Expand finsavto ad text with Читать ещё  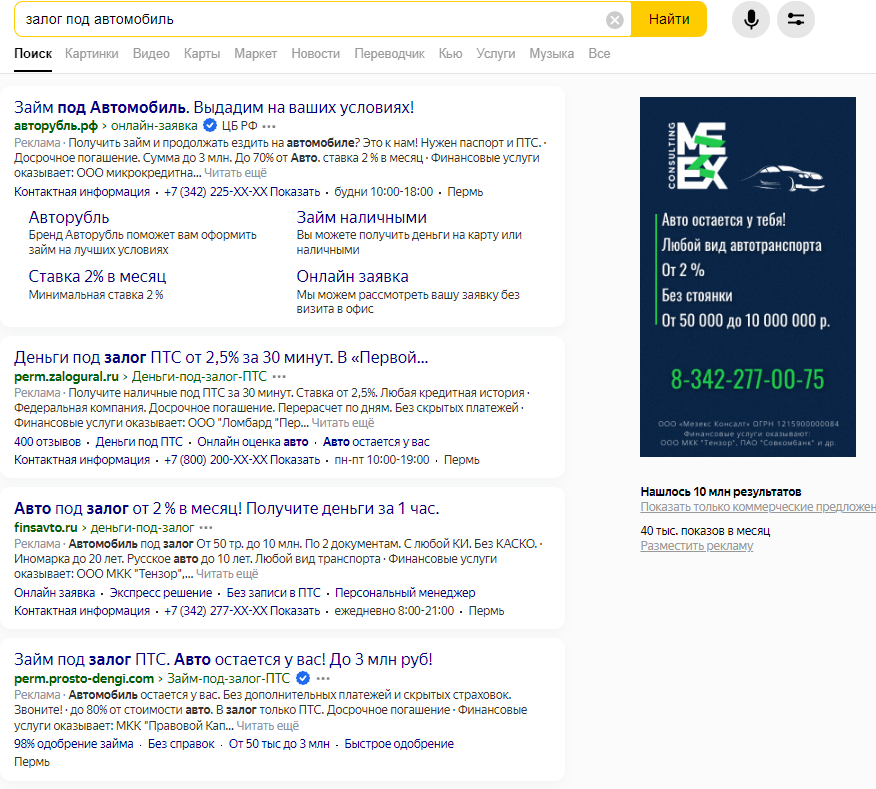coord(227,574)
